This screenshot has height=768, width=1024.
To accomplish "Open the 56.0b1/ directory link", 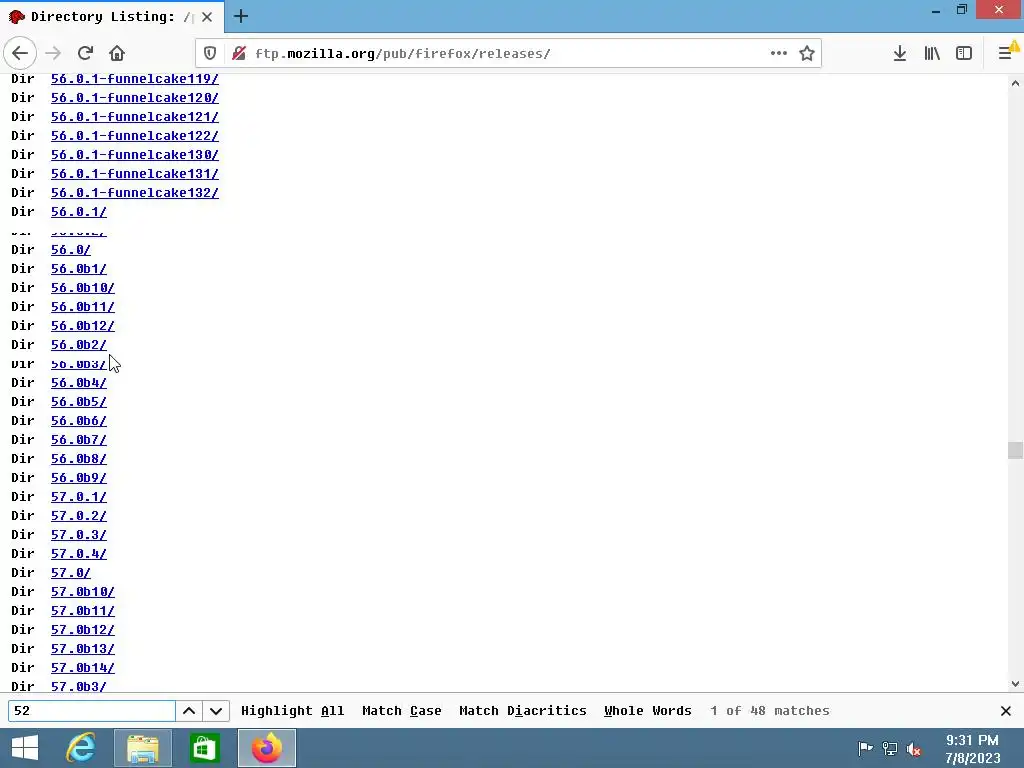I will 78,268.
